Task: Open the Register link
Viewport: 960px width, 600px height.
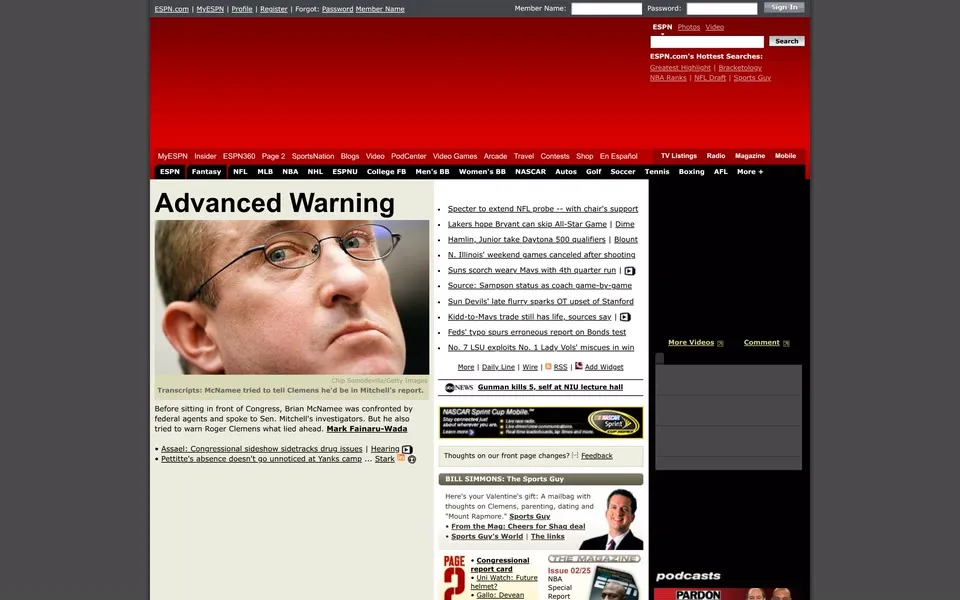Action: click(x=274, y=9)
